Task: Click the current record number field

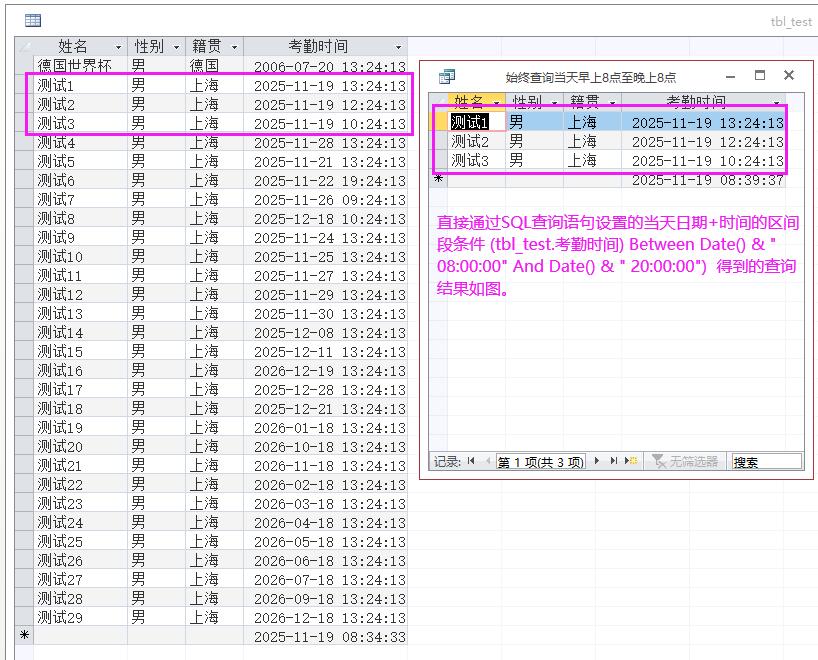Action: (540, 462)
